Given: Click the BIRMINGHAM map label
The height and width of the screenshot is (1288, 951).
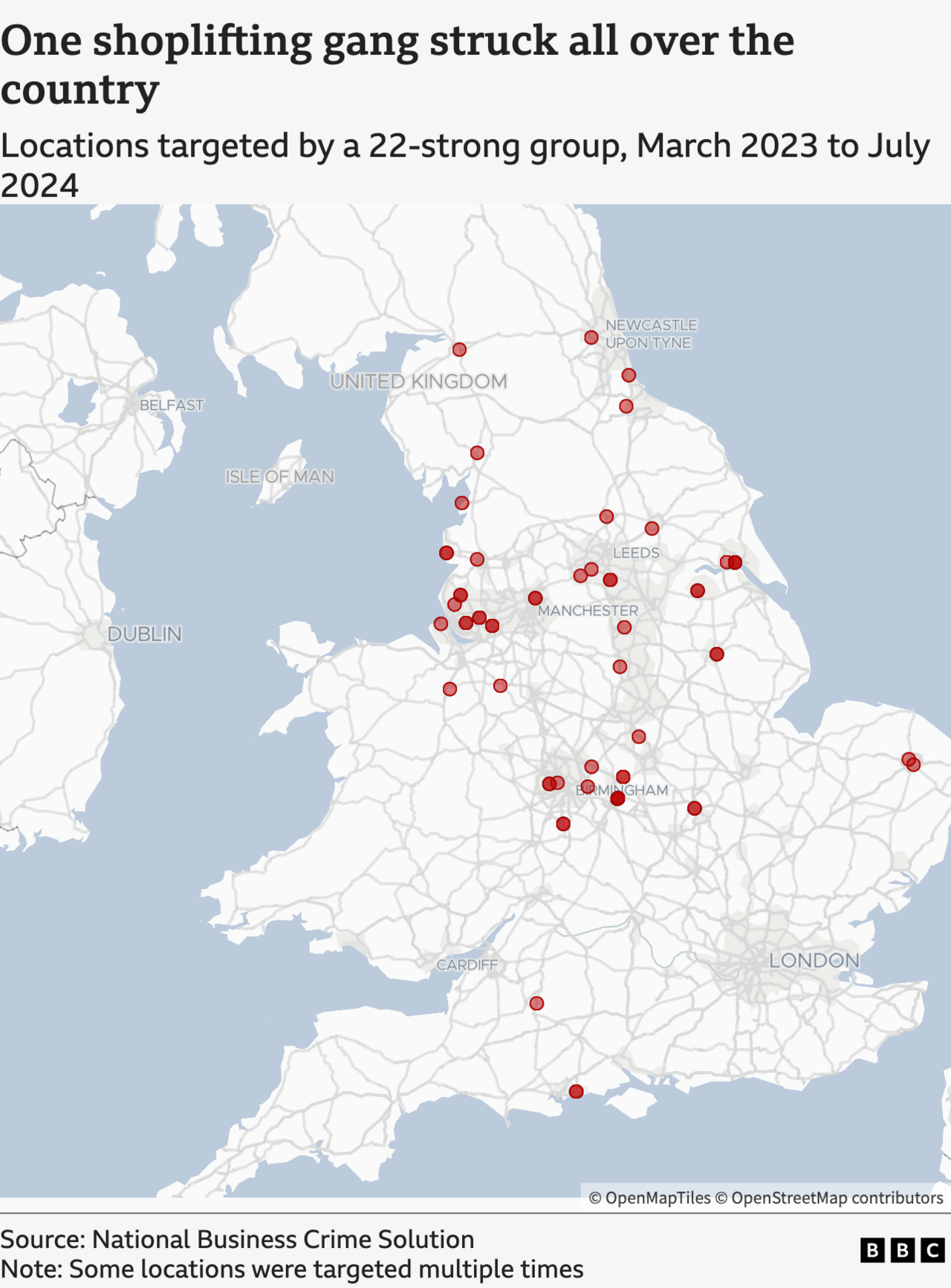Looking at the screenshot, I should [622, 790].
